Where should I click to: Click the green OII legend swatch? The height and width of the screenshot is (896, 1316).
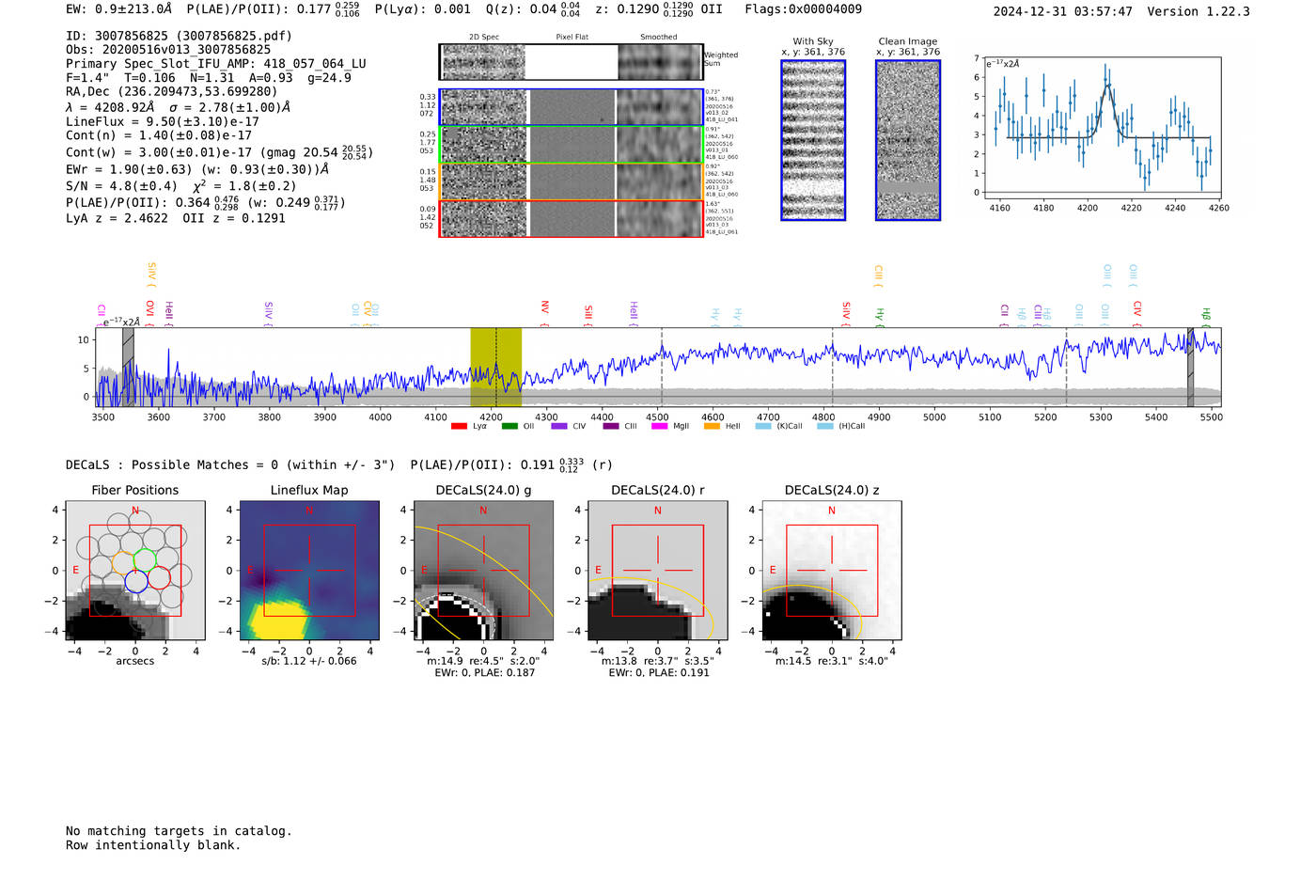pyautogui.click(x=509, y=427)
